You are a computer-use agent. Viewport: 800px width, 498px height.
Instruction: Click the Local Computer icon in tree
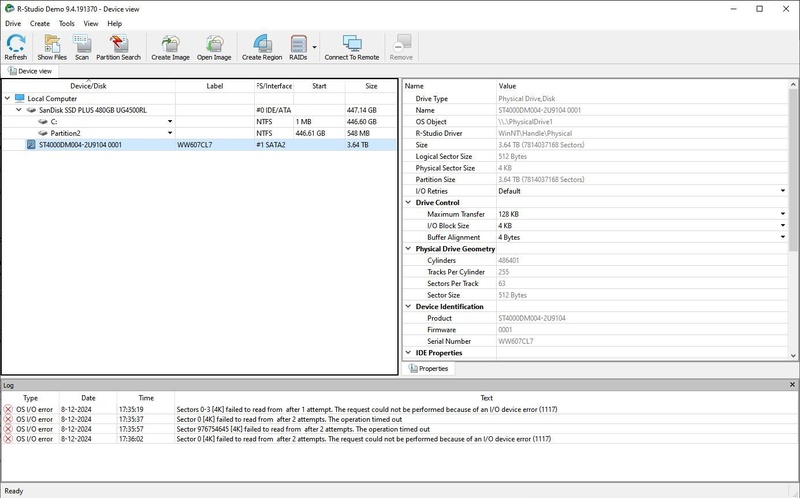coord(19,98)
